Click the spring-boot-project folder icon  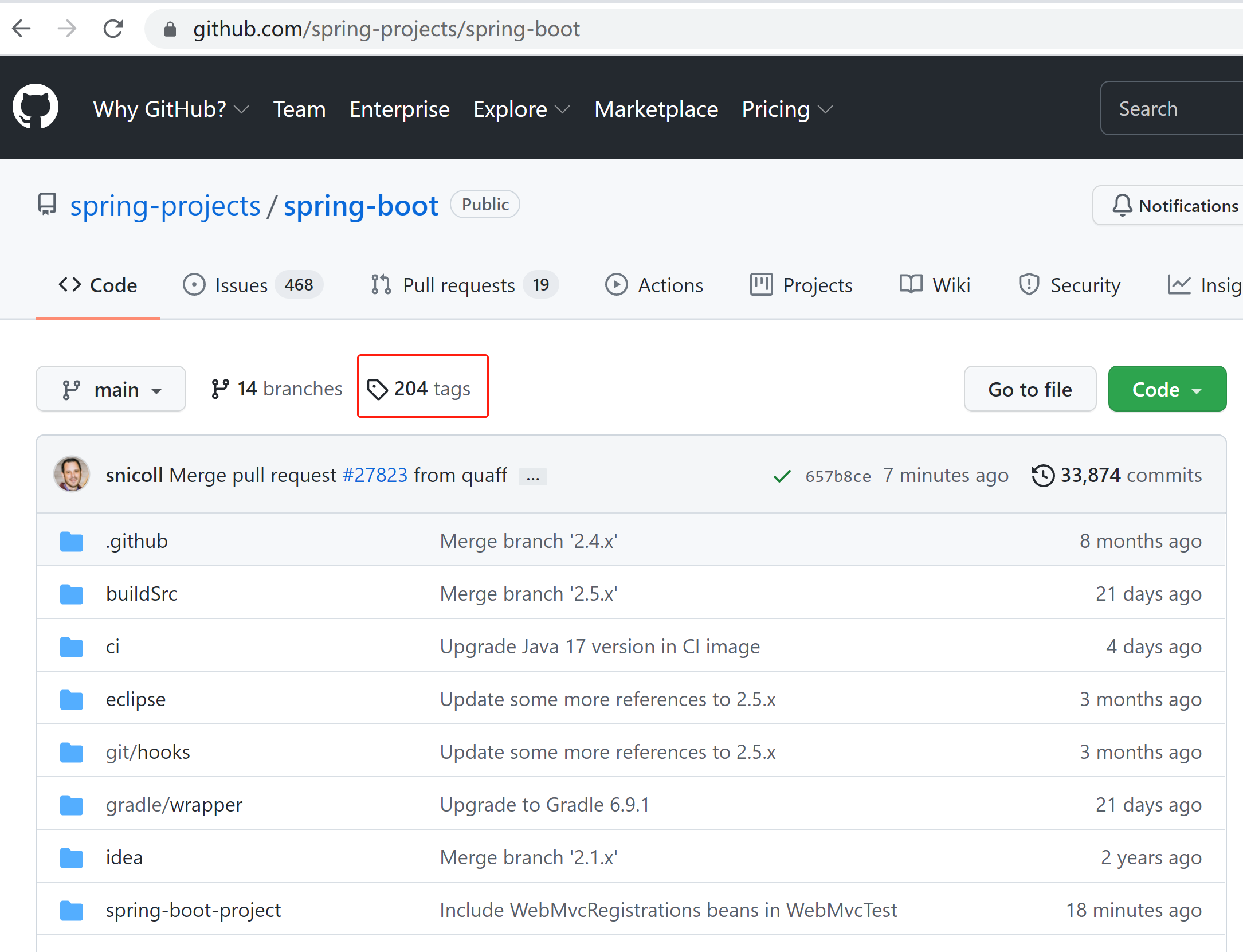(72, 910)
